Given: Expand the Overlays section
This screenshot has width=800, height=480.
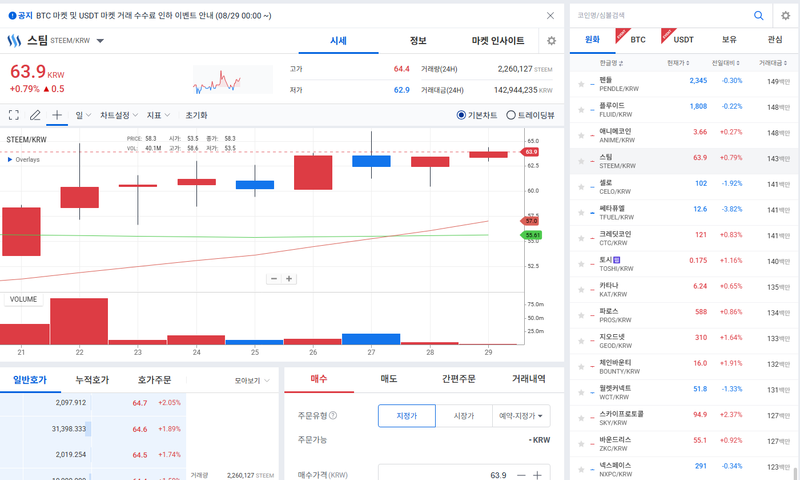Looking at the screenshot, I should [x=23, y=160].
